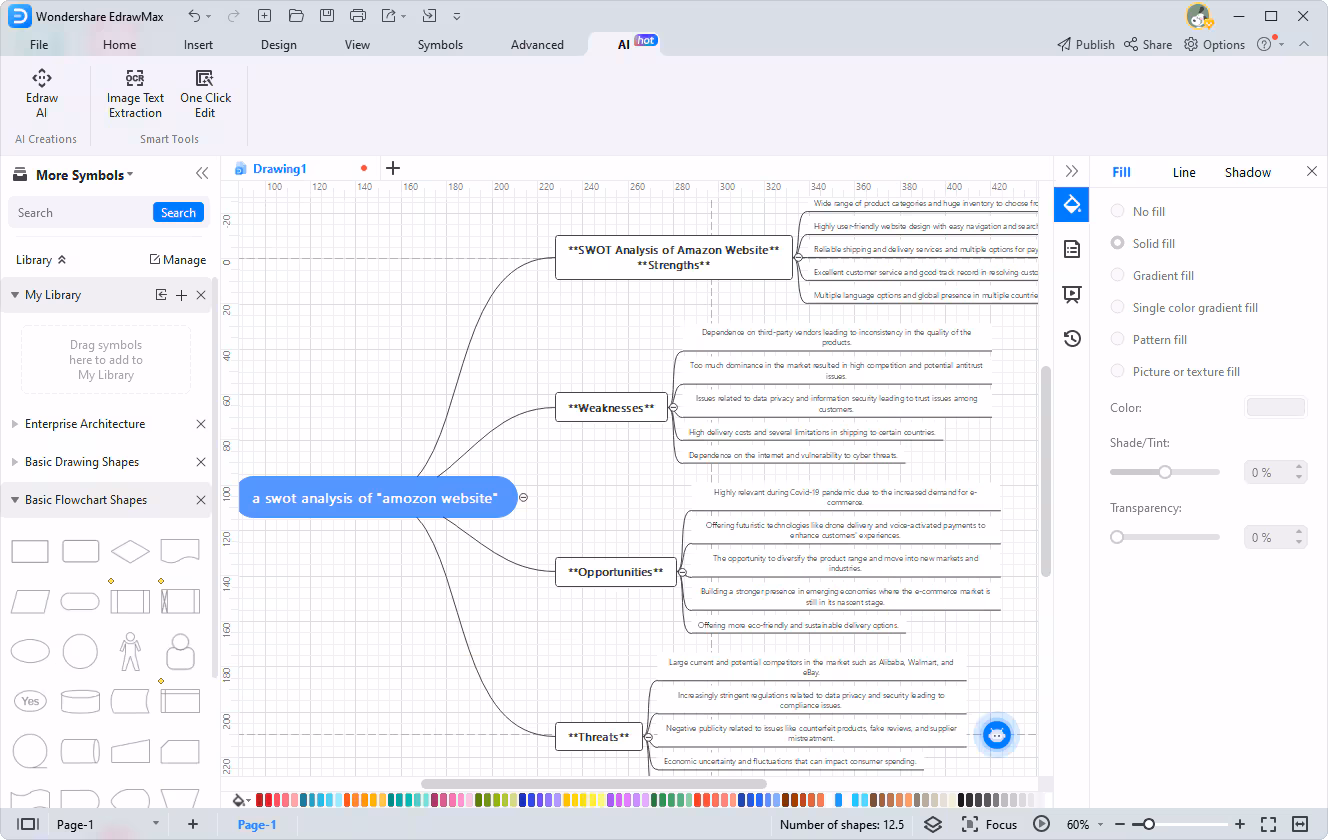This screenshot has height=840, width=1328.
Task: Create a new document with plus icon
Action: 264,16
